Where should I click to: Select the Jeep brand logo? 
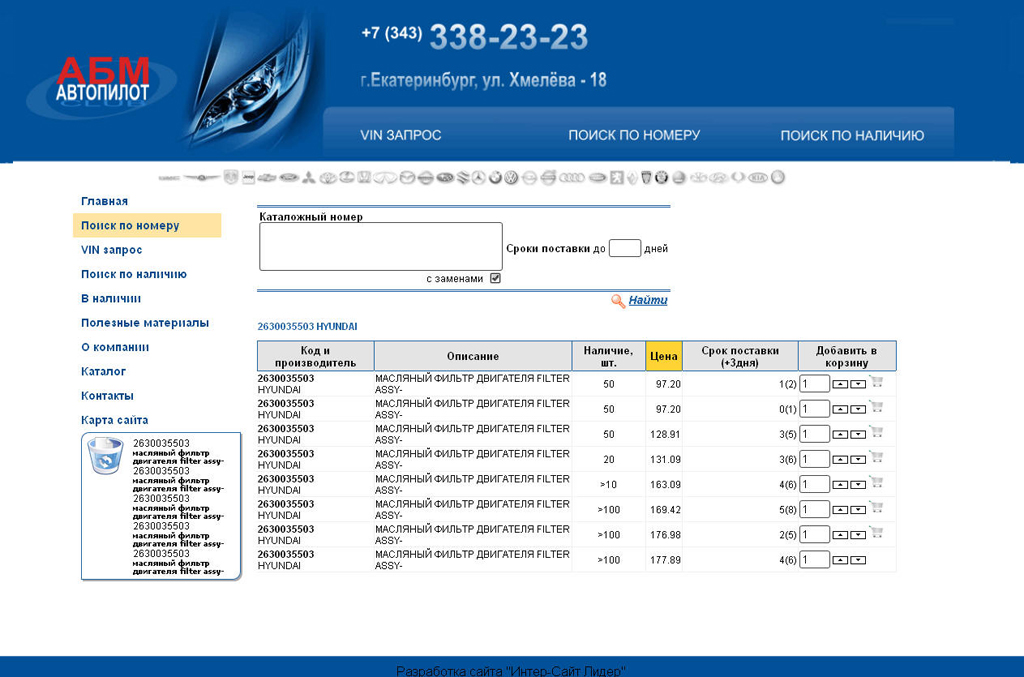tap(248, 178)
